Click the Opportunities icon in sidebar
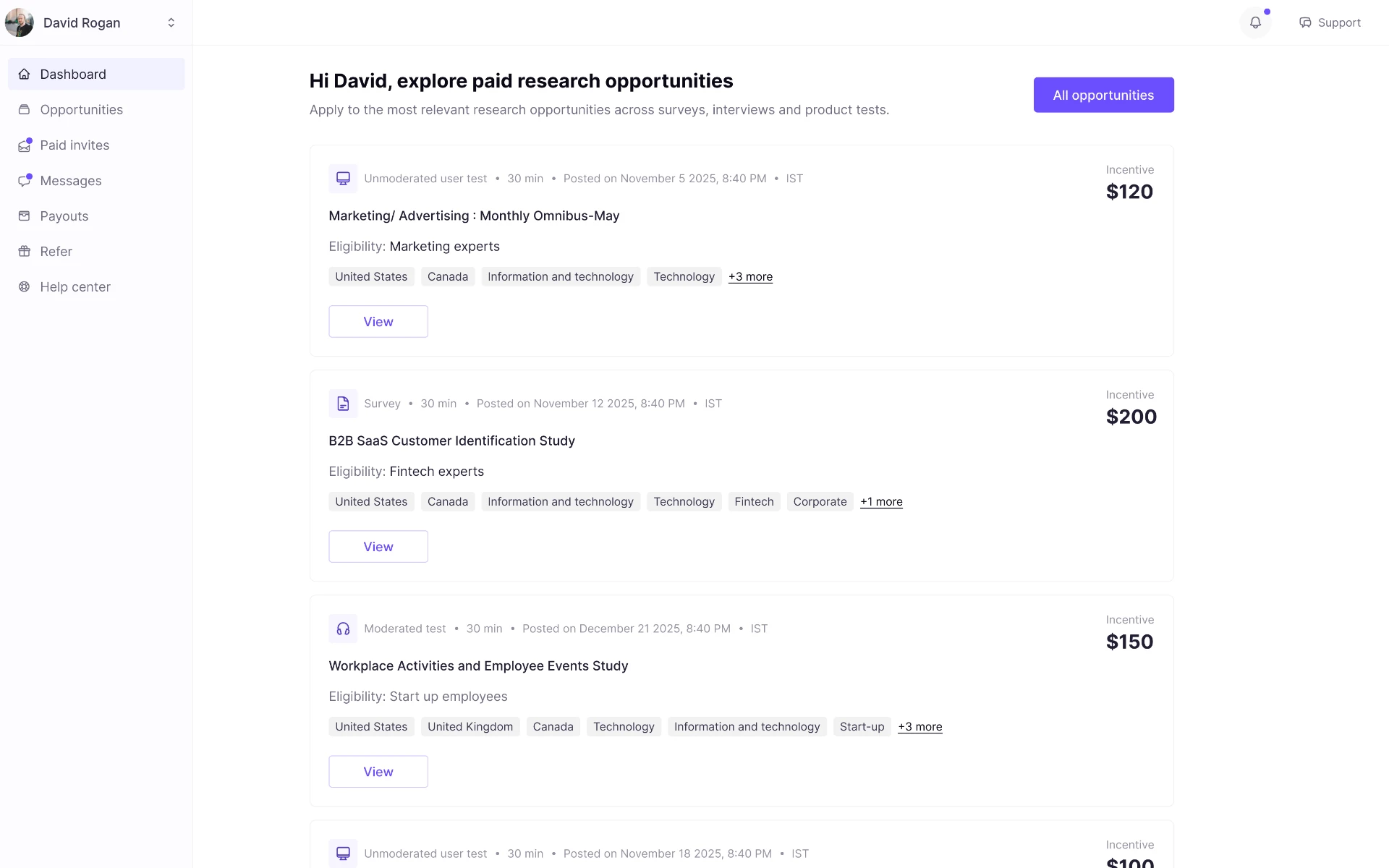Image resolution: width=1389 pixels, height=868 pixels. (x=24, y=109)
